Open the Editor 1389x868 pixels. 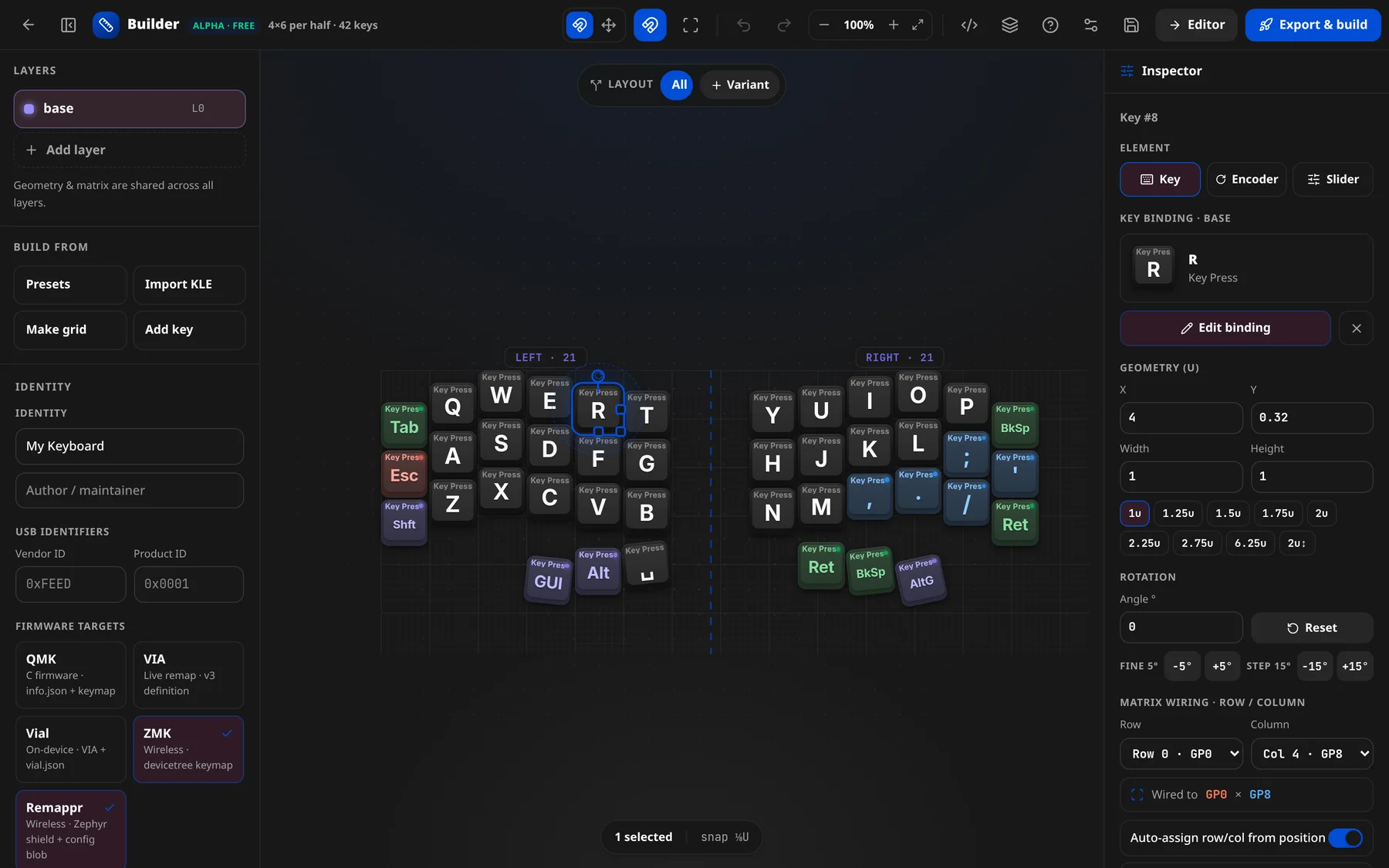pyautogui.click(x=1196, y=25)
